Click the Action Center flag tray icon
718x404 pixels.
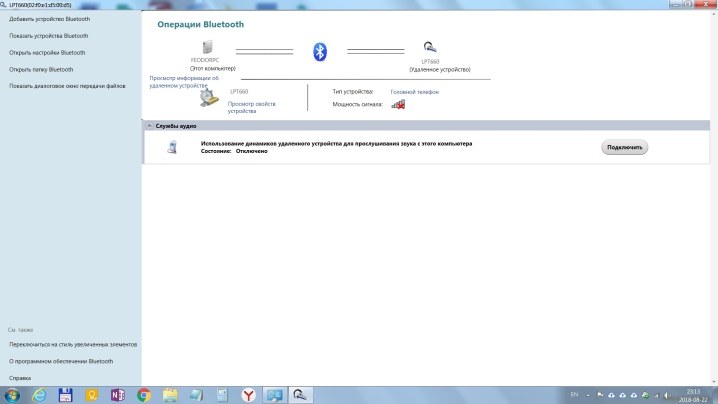pos(600,395)
